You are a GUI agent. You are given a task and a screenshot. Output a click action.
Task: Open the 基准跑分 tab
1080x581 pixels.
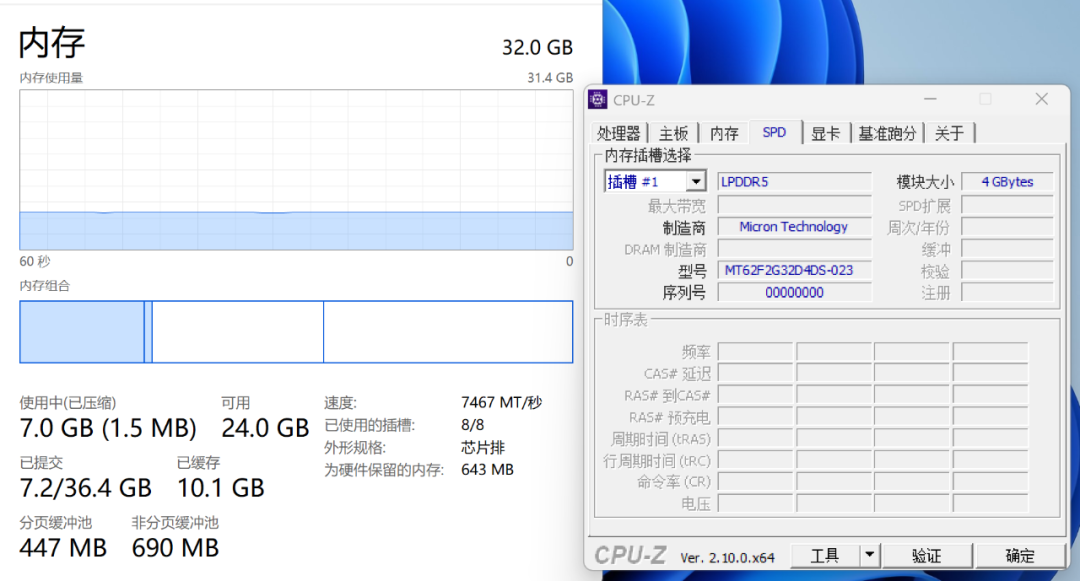[887, 134]
